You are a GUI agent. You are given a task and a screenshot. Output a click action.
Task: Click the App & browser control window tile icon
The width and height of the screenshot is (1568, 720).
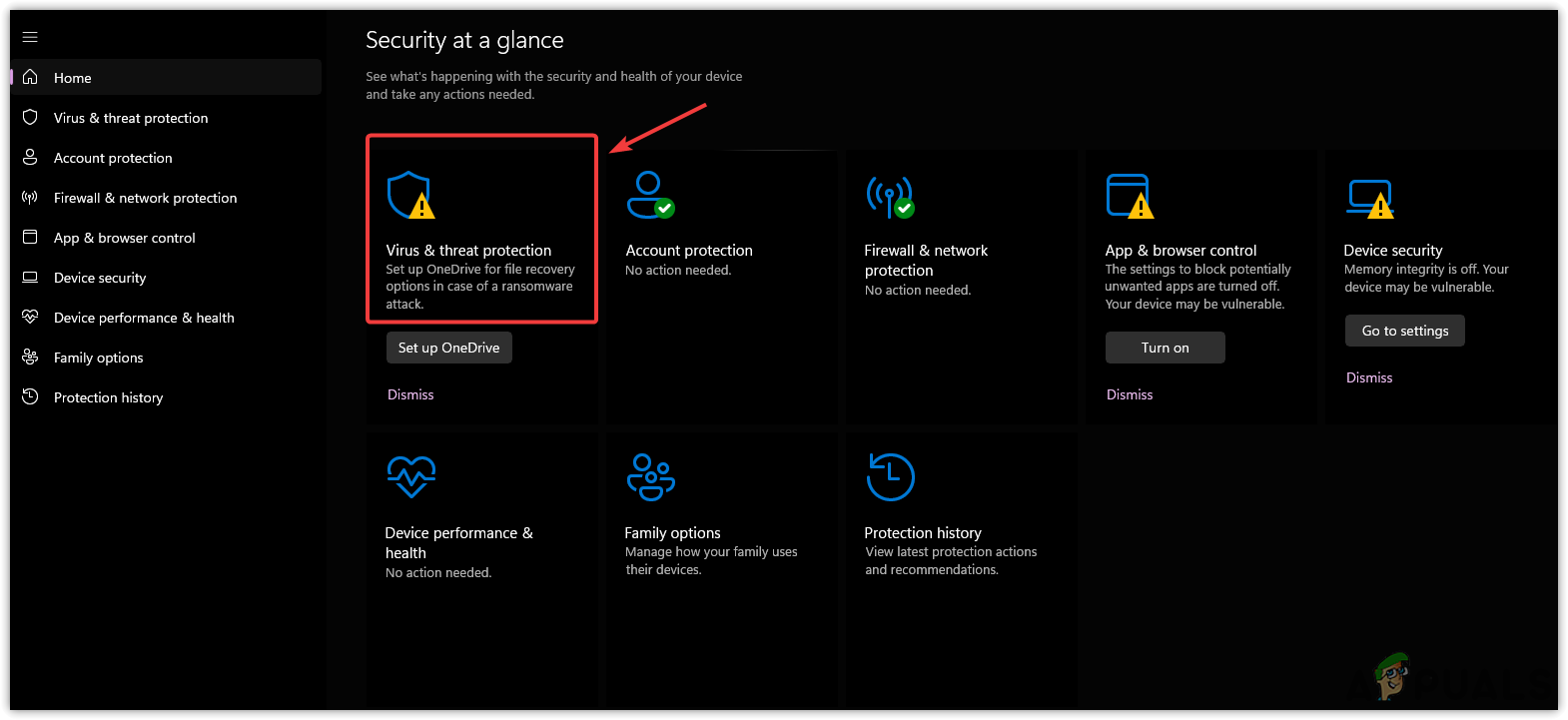pyautogui.click(x=1129, y=196)
